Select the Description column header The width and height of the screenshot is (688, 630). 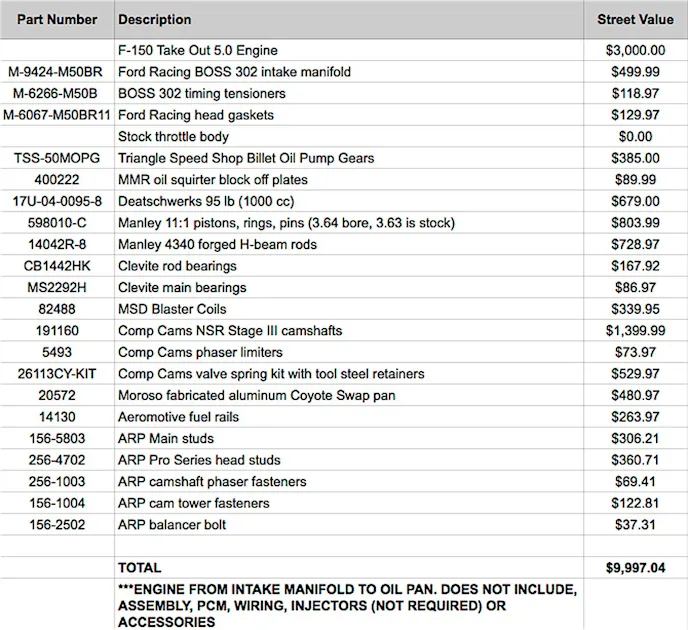(x=154, y=19)
